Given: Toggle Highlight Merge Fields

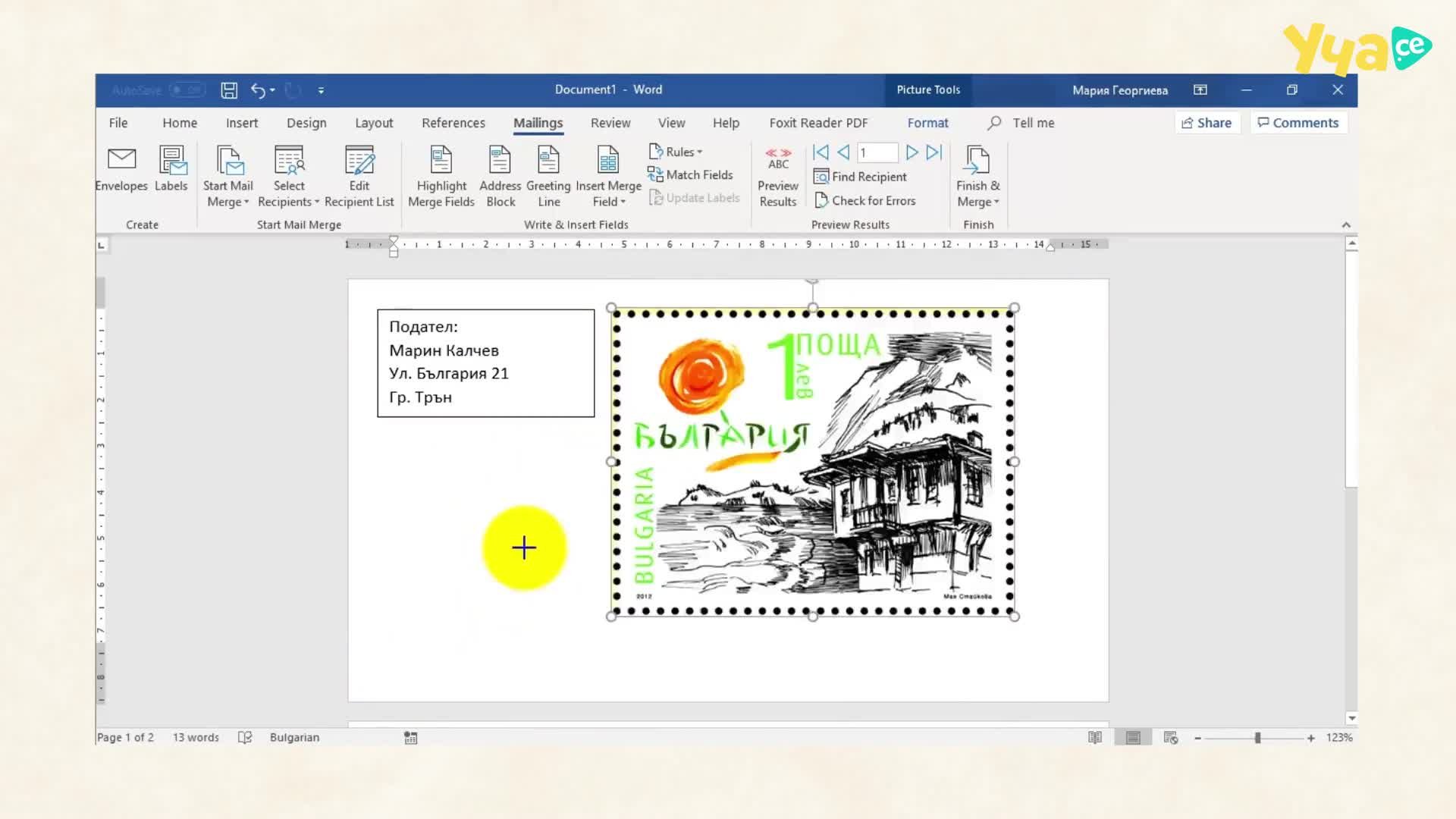Looking at the screenshot, I should point(441,177).
